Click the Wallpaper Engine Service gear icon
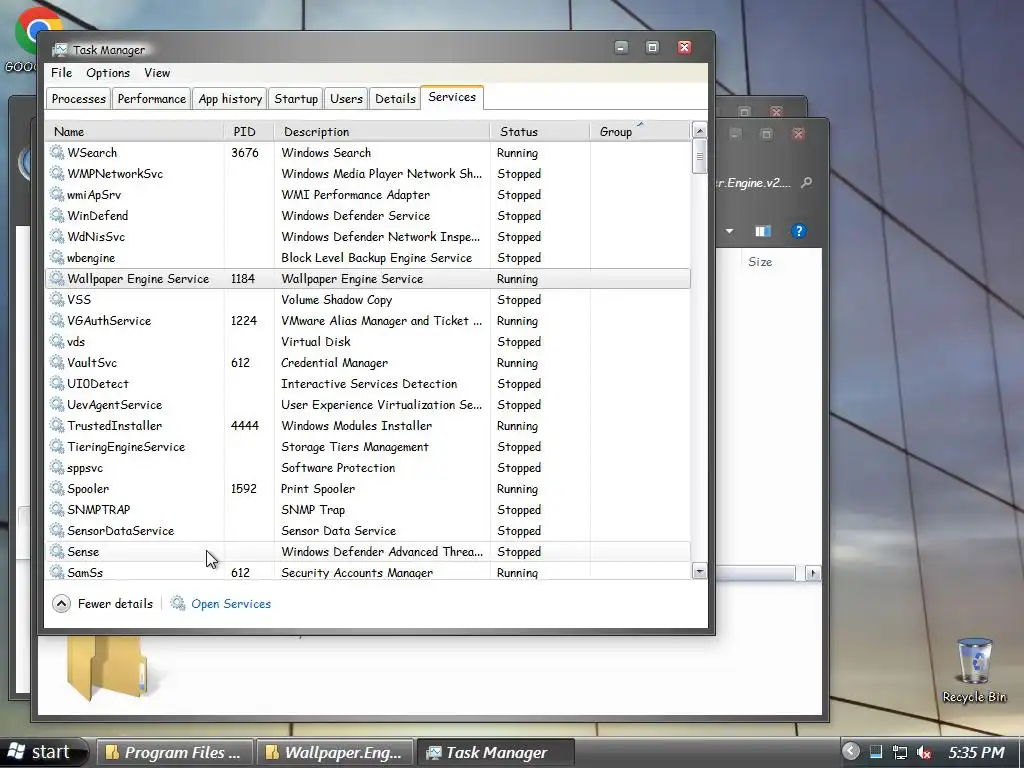Viewport: 1024px width, 768px height. pos(57,279)
